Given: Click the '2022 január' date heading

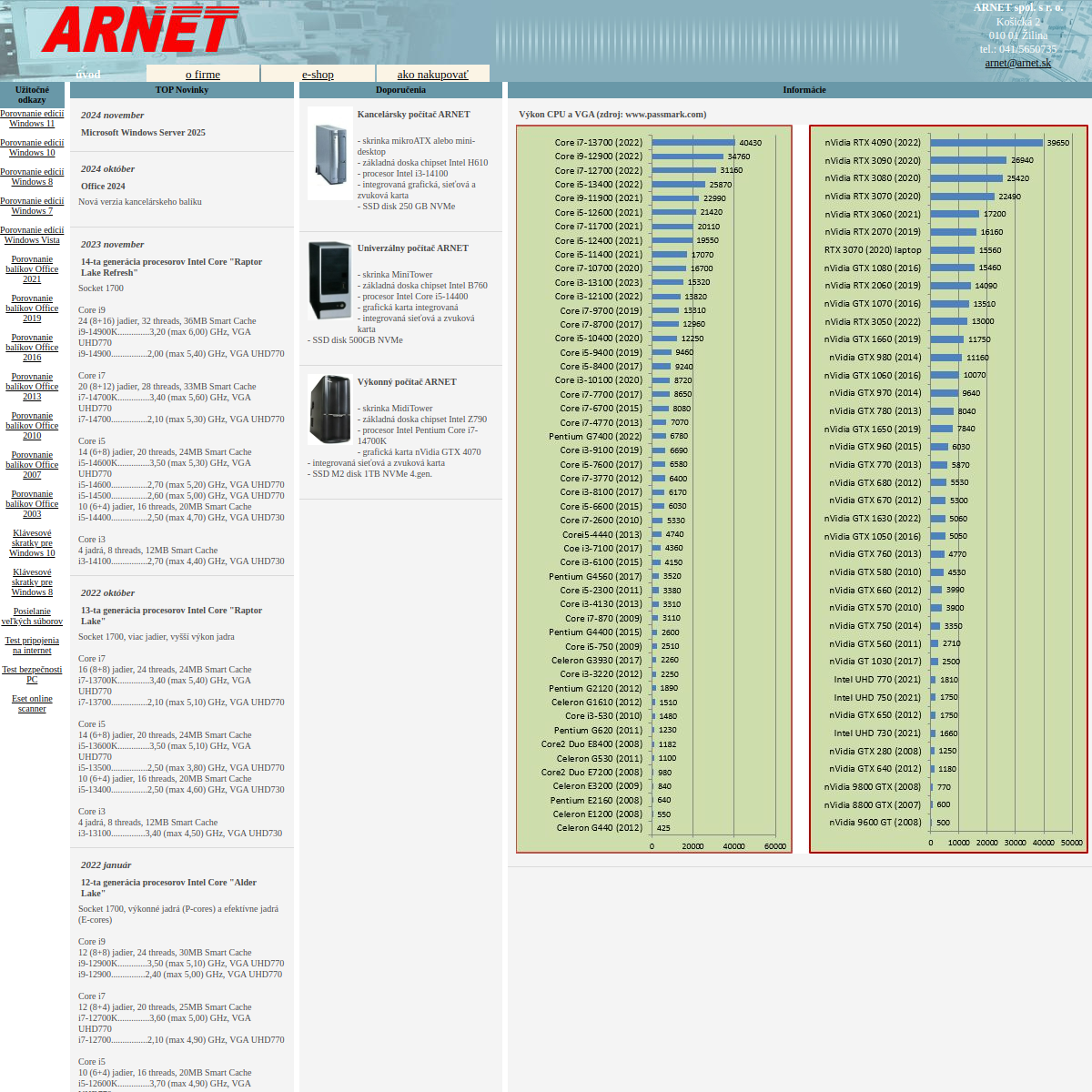Looking at the screenshot, I should 106,865.
